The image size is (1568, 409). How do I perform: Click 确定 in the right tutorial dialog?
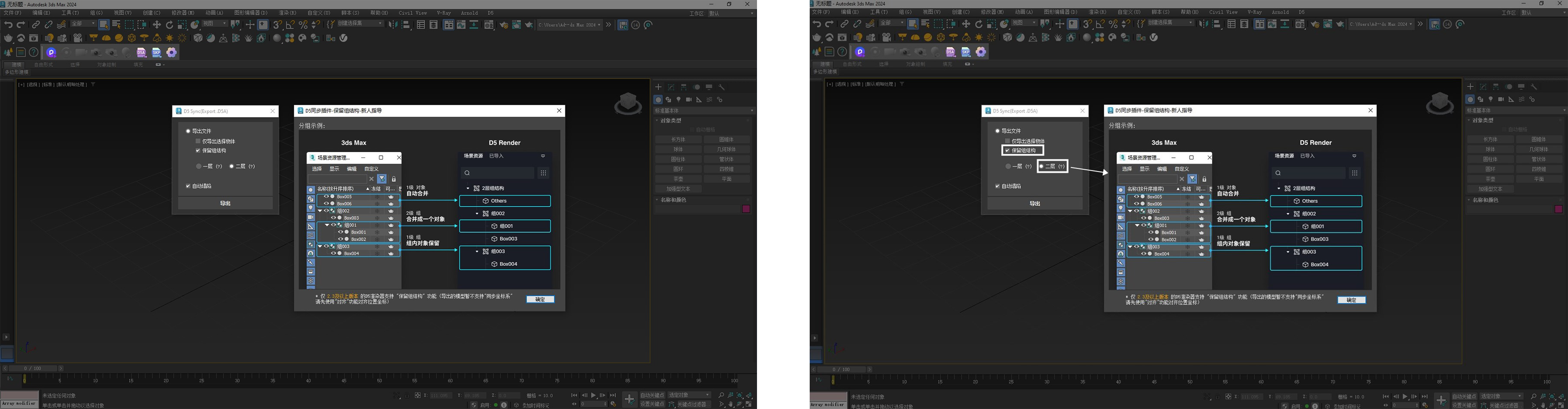coord(1351,300)
